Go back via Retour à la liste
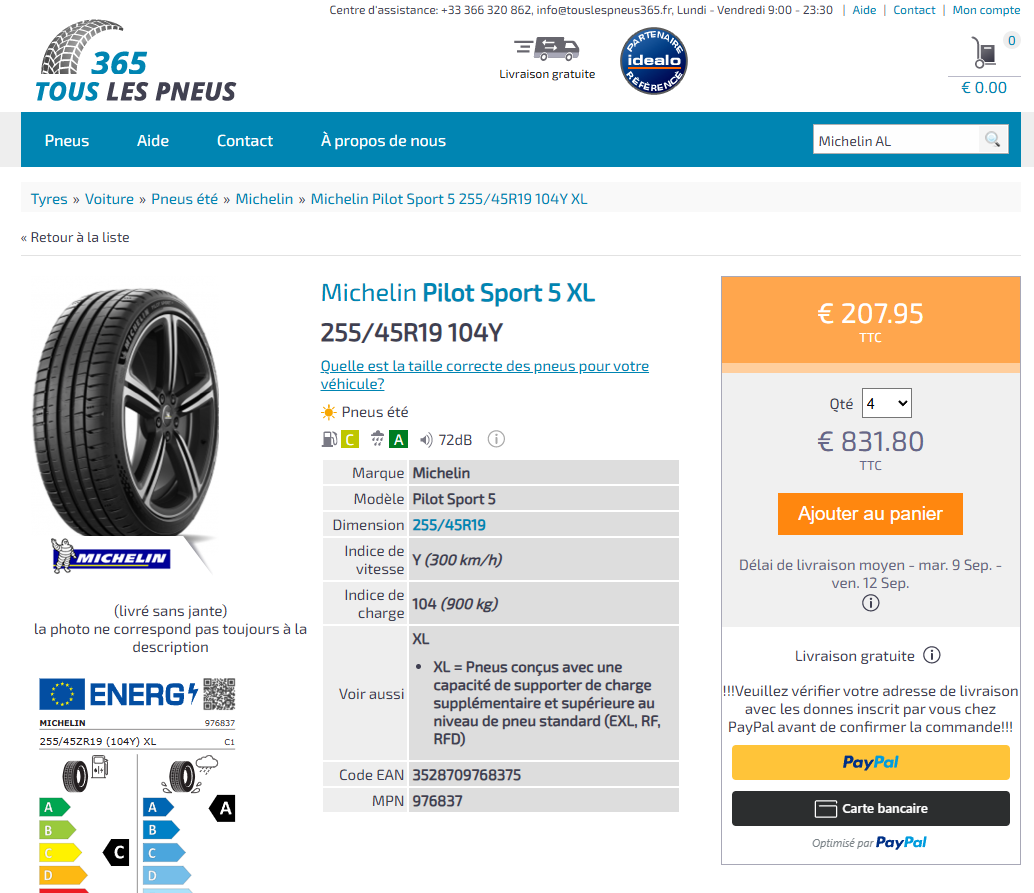The height and width of the screenshot is (893, 1034). (x=75, y=237)
